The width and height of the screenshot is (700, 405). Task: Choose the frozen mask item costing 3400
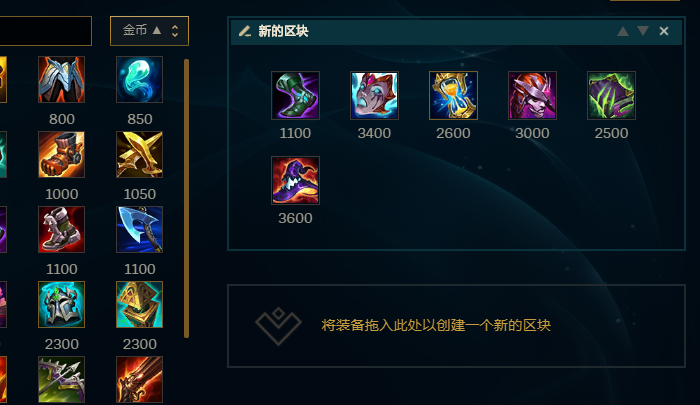point(374,95)
